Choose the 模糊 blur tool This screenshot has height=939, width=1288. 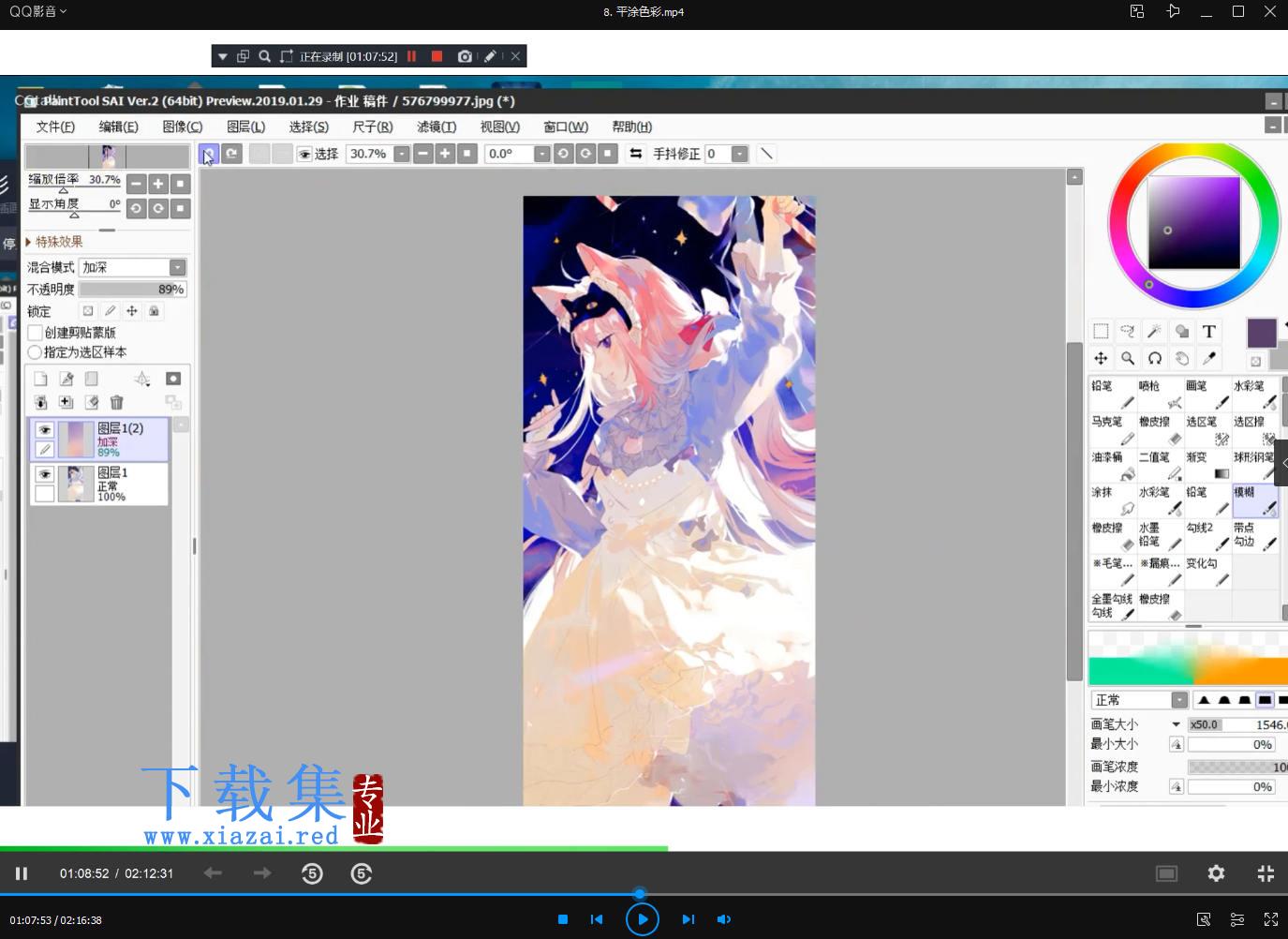(1255, 500)
